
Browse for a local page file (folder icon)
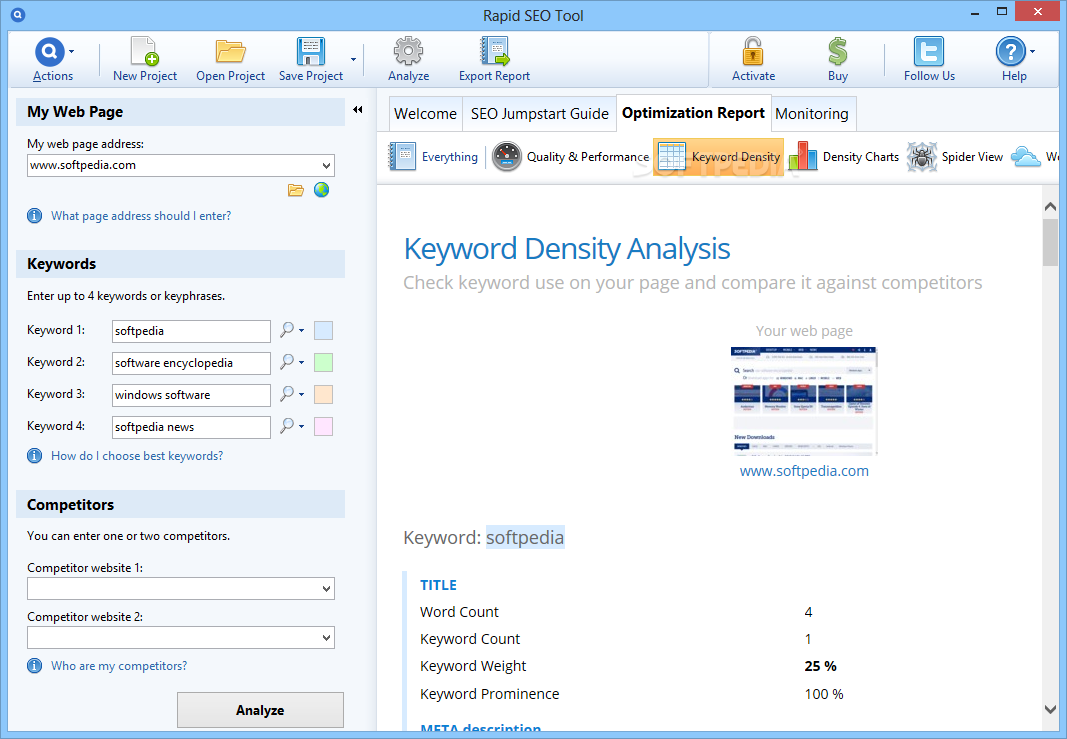point(295,190)
